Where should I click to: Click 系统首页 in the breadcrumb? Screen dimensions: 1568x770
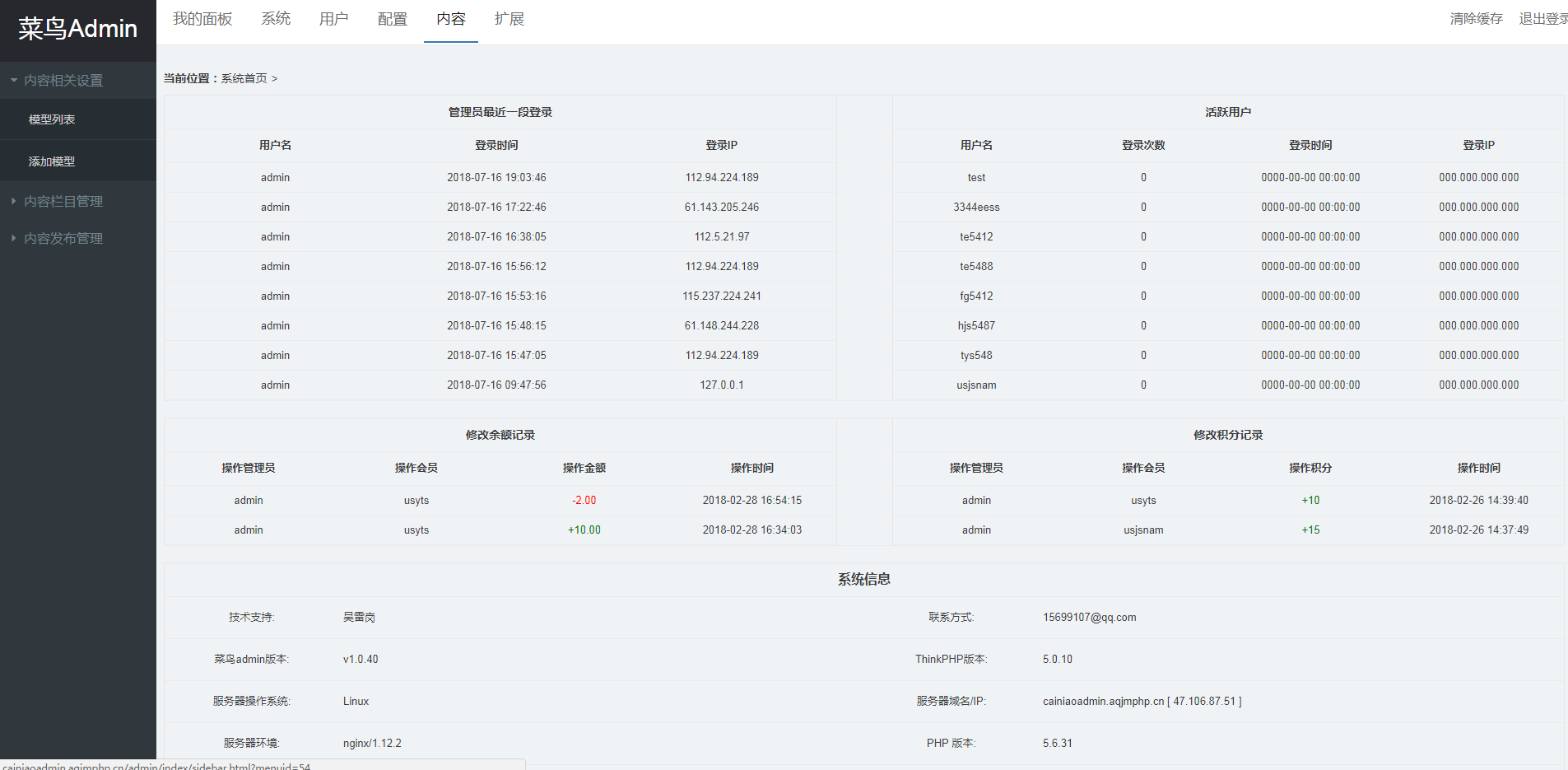coord(244,79)
